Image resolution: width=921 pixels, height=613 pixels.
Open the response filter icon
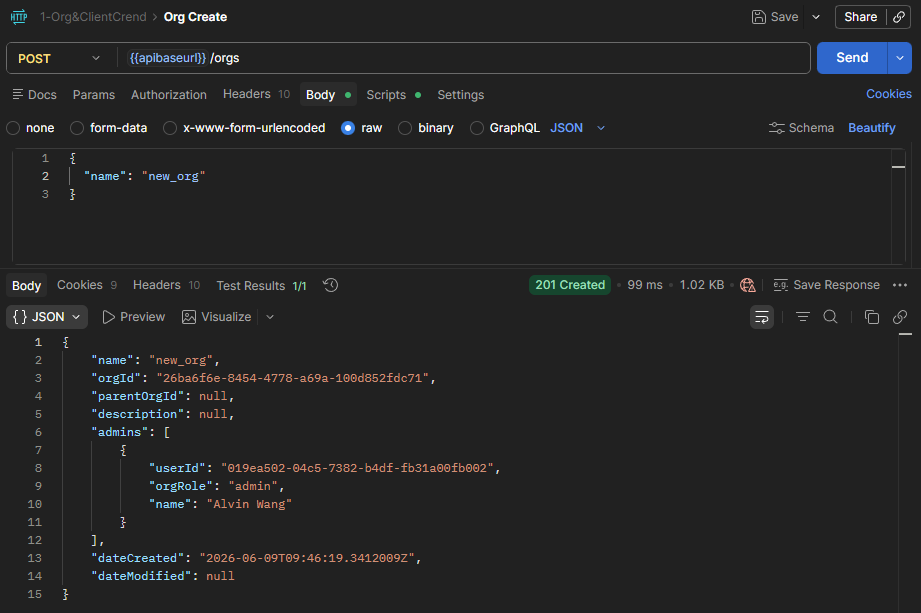(802, 317)
